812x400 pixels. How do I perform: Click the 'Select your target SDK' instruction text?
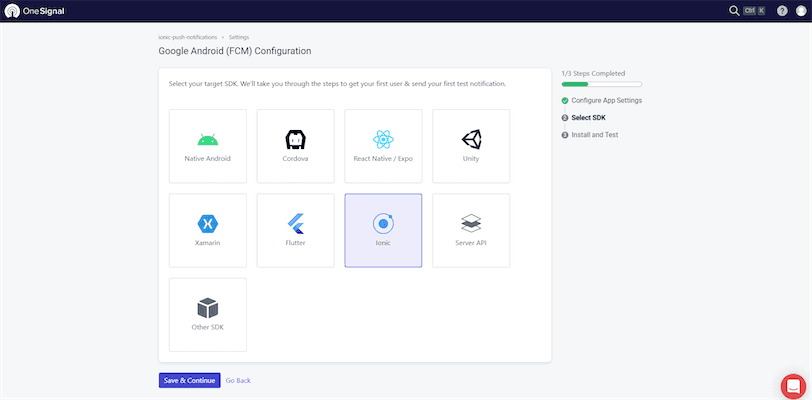pyautogui.click(x=337, y=83)
